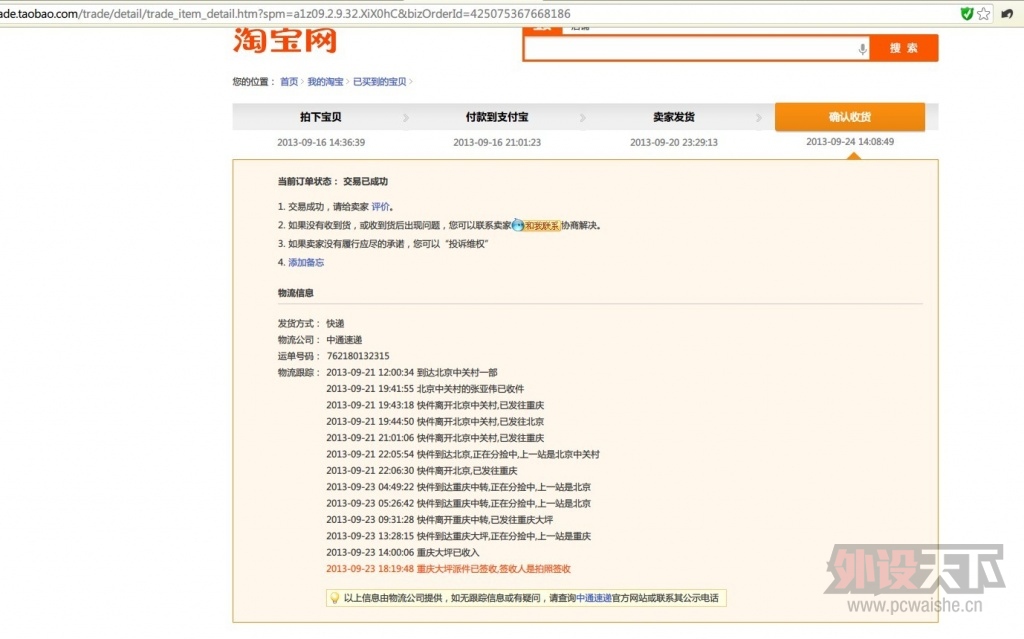Click the 05:26:42 快件到达重庆中转 tracking row
This screenshot has width=1024, height=639.
coord(458,503)
